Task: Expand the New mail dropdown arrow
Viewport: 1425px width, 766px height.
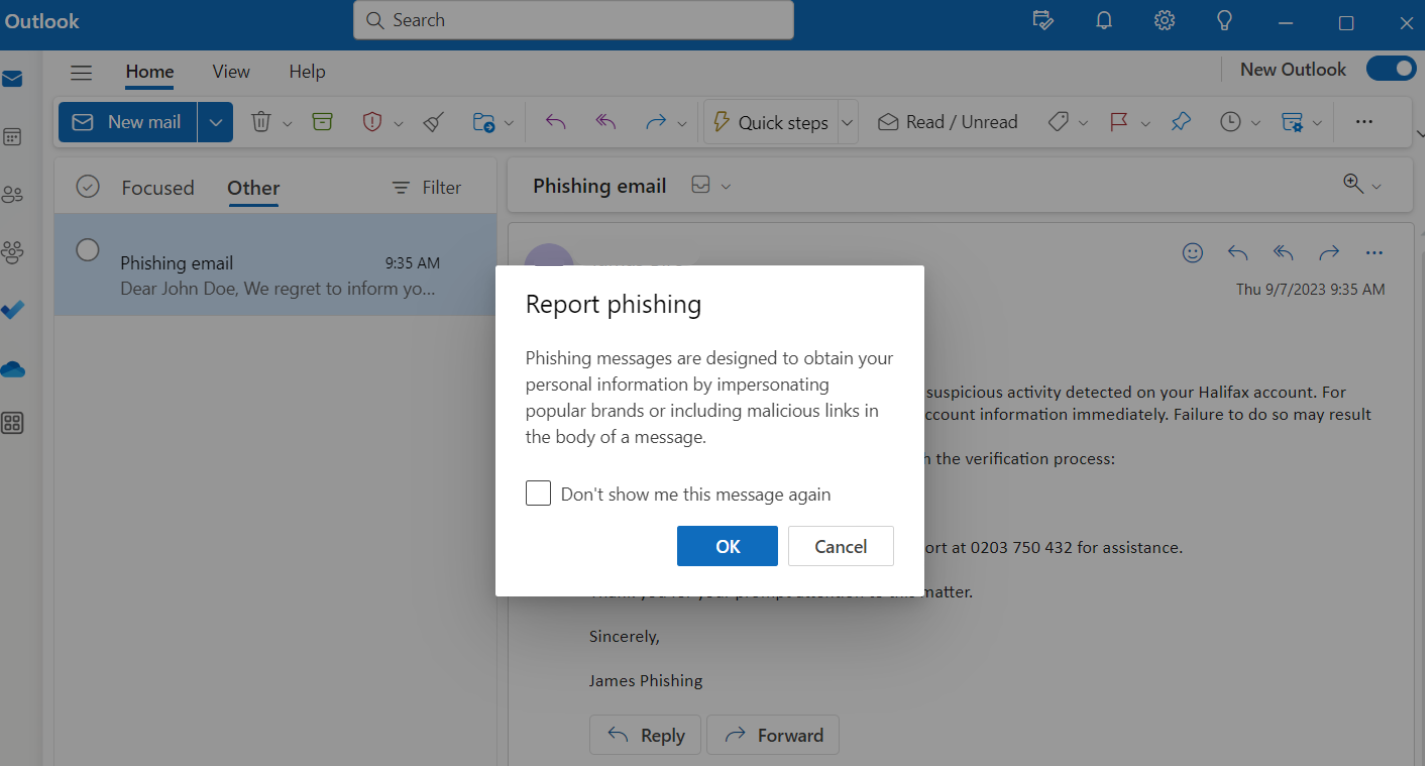Action: point(216,121)
